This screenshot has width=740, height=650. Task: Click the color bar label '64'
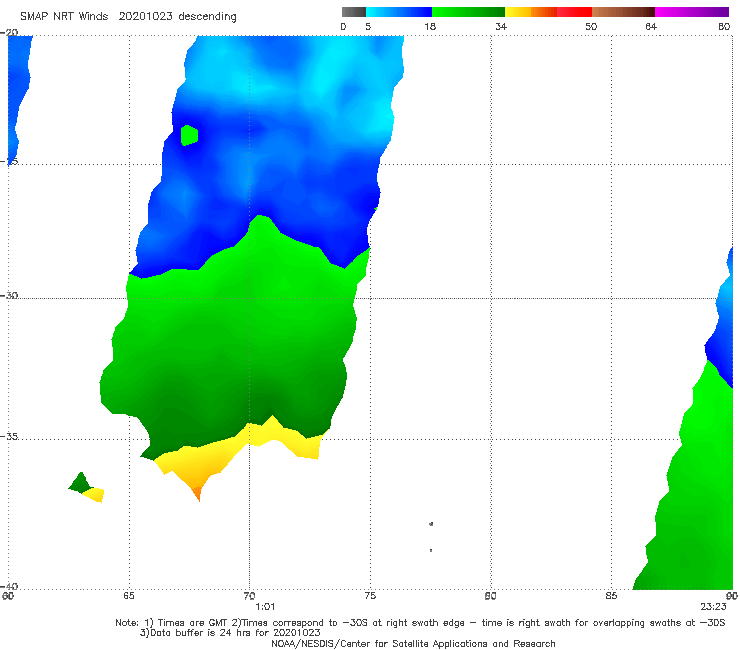651,26
